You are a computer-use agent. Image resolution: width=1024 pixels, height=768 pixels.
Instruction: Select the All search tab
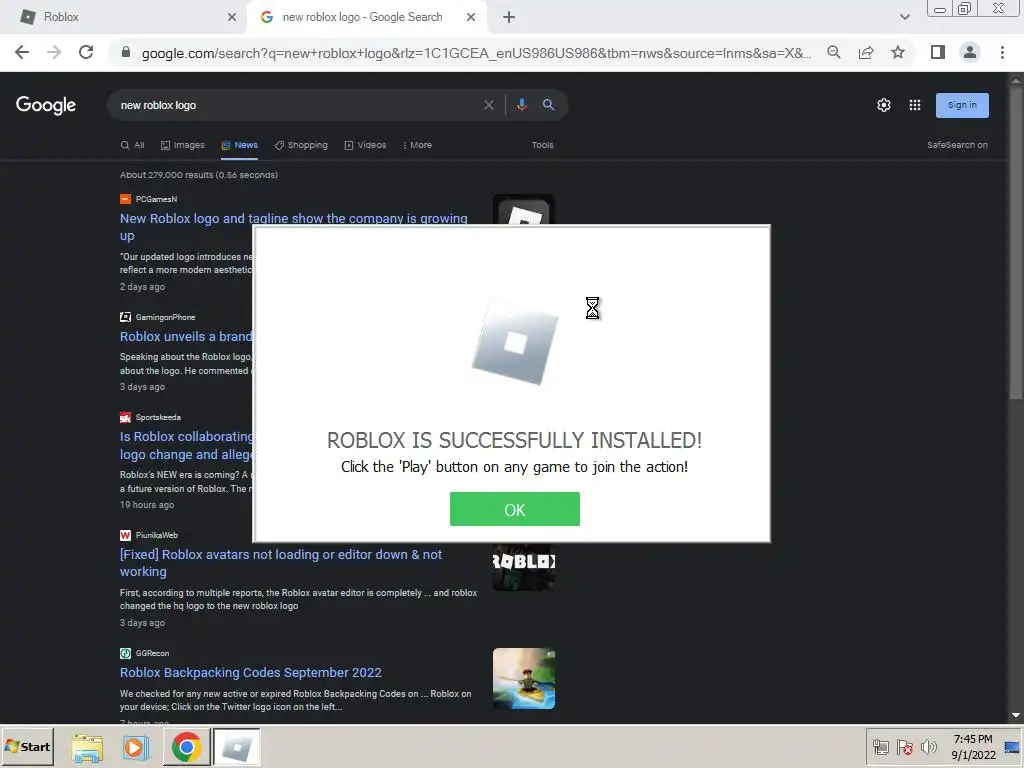tap(133, 145)
